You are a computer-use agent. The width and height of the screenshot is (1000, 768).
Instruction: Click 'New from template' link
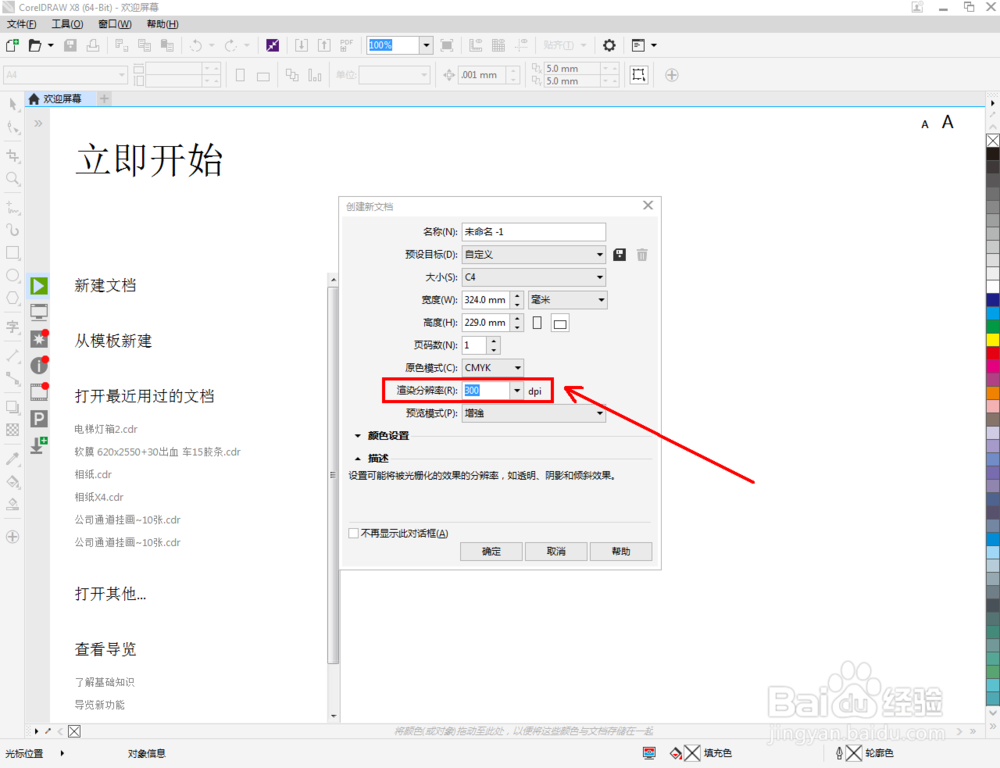[113, 341]
